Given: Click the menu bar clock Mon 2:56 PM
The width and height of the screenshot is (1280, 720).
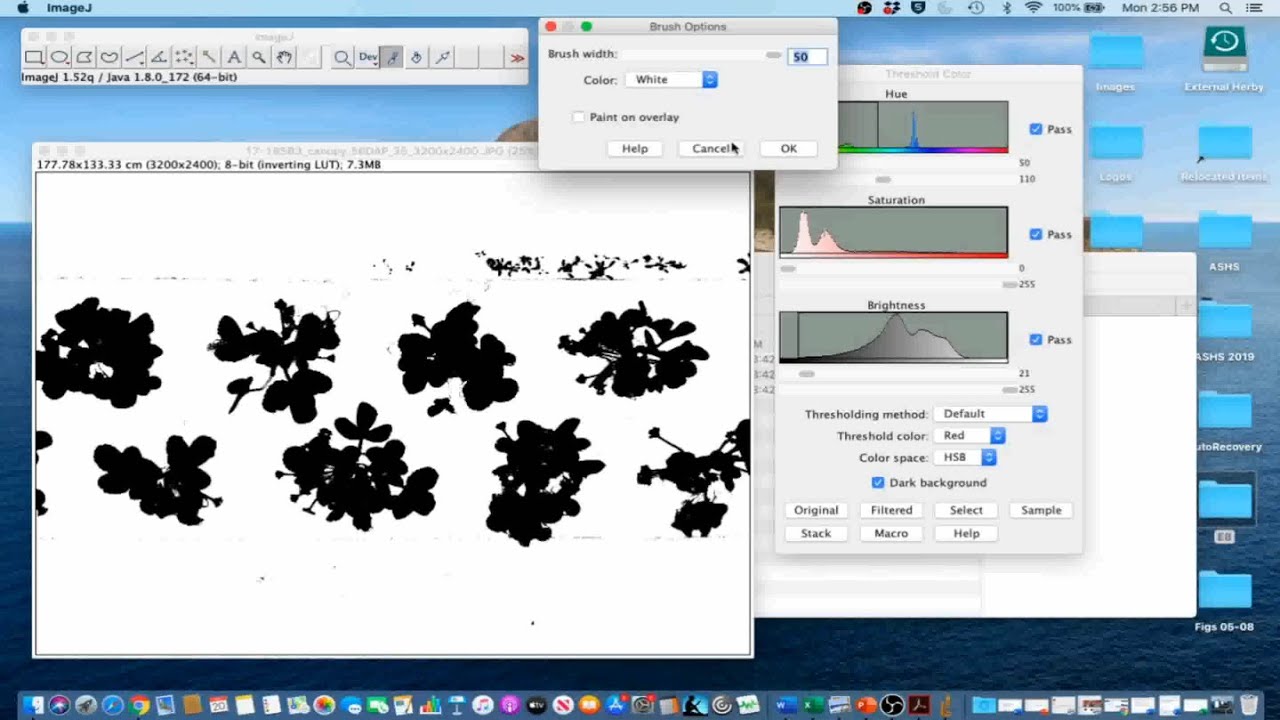Looking at the screenshot, I should 1160,8.
